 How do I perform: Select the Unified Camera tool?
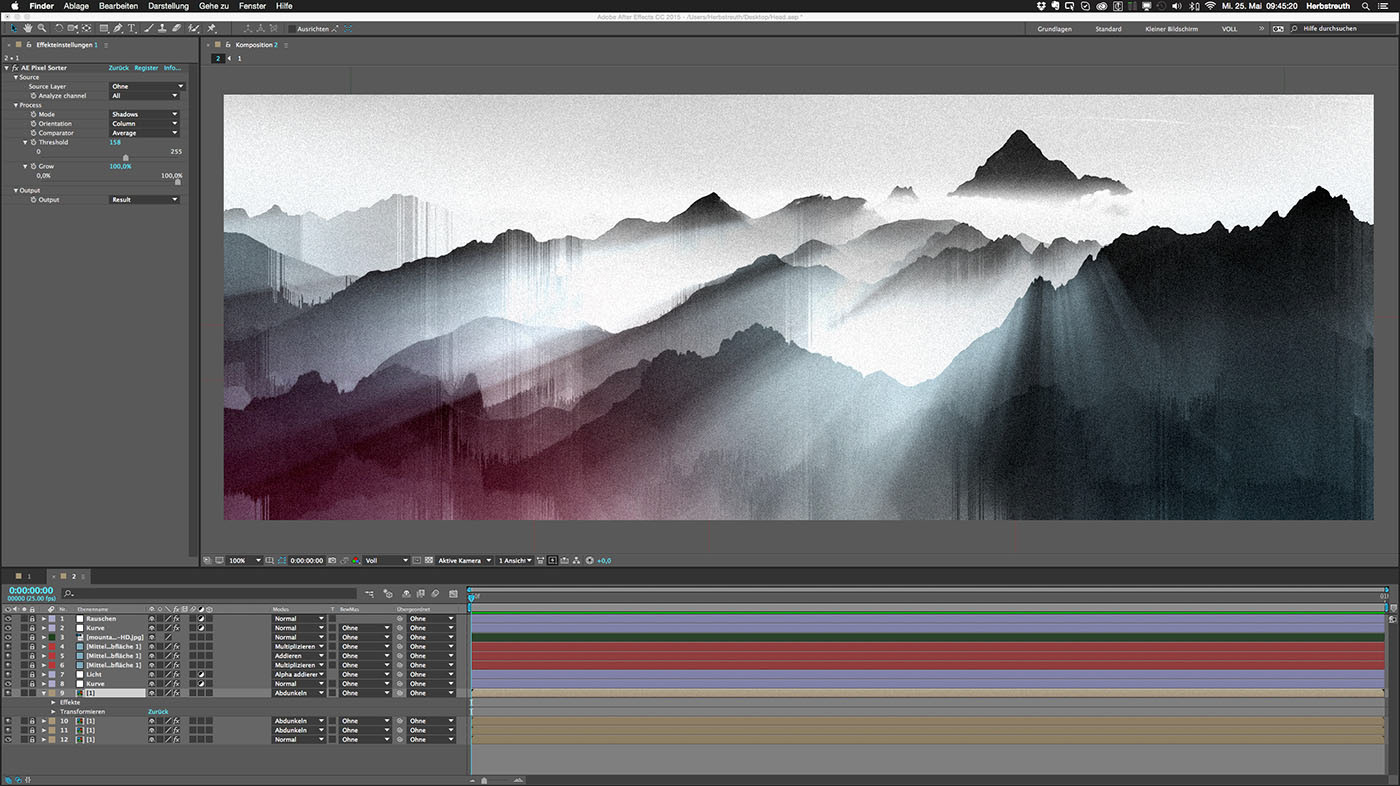[x=72, y=29]
